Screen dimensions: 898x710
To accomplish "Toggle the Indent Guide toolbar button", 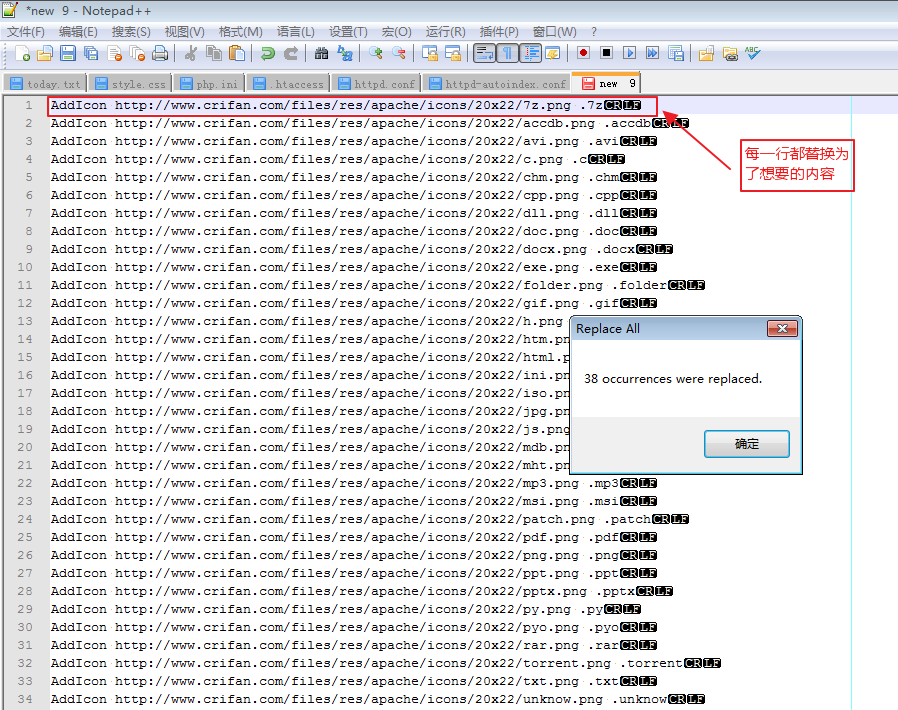I will pos(530,53).
